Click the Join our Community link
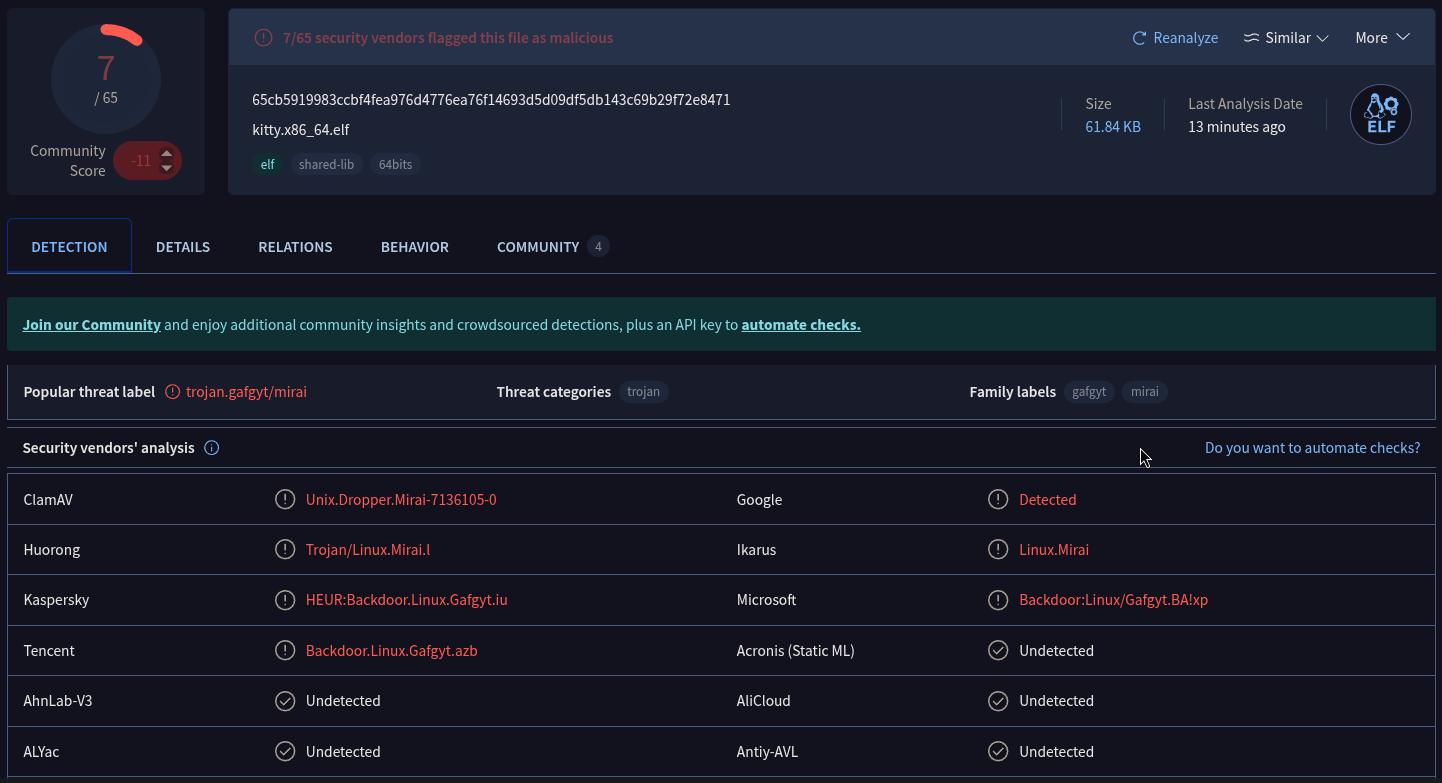1442x783 pixels. (x=92, y=325)
